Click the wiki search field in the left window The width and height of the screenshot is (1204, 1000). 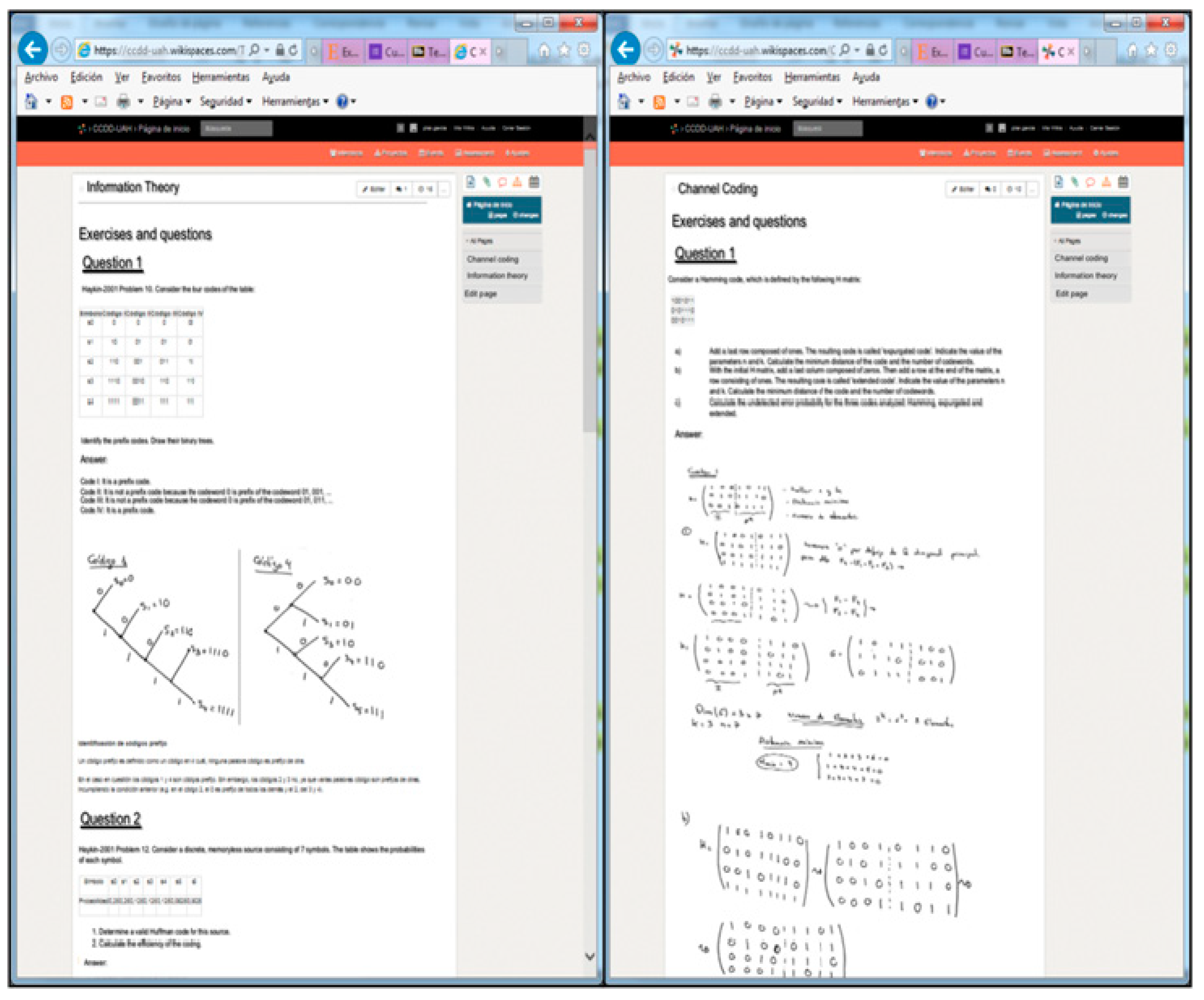tap(236, 128)
